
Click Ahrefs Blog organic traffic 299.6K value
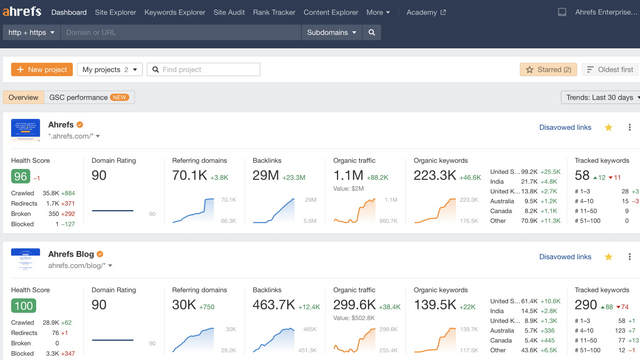[x=354, y=304]
